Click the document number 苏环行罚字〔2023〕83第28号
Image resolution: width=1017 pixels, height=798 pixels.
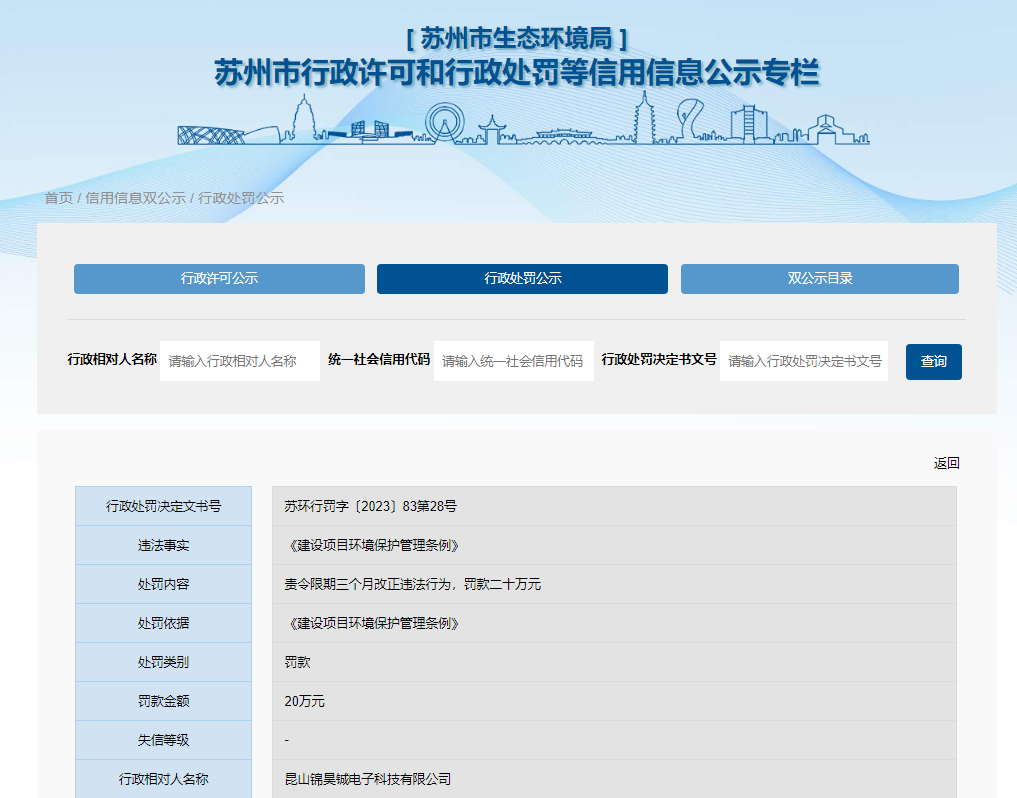pos(370,506)
